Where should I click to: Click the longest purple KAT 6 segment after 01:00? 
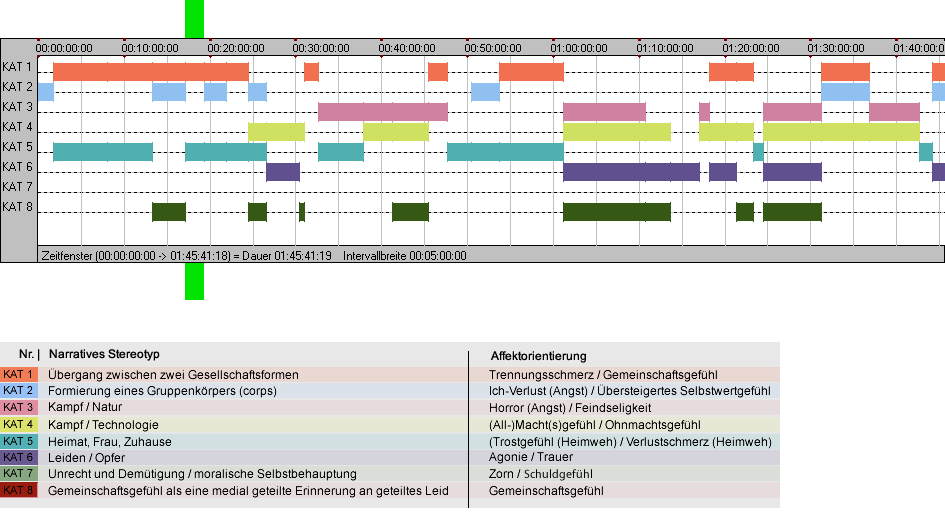(632, 172)
